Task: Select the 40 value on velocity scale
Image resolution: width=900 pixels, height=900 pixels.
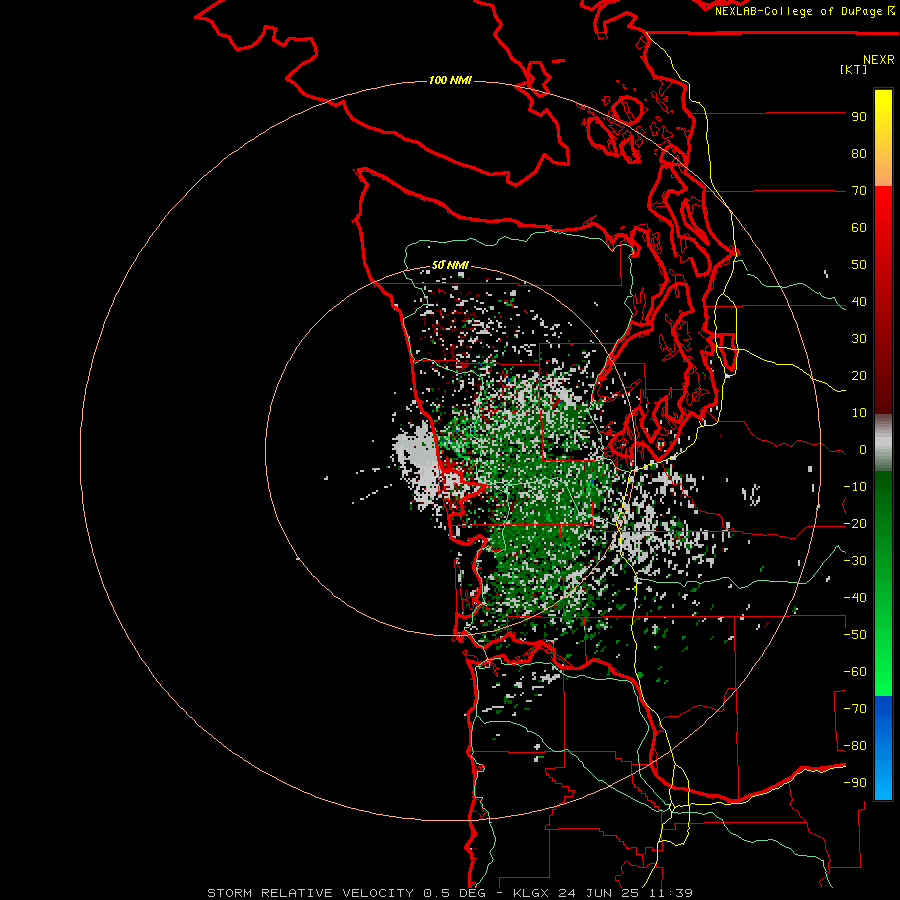Action: [859, 301]
